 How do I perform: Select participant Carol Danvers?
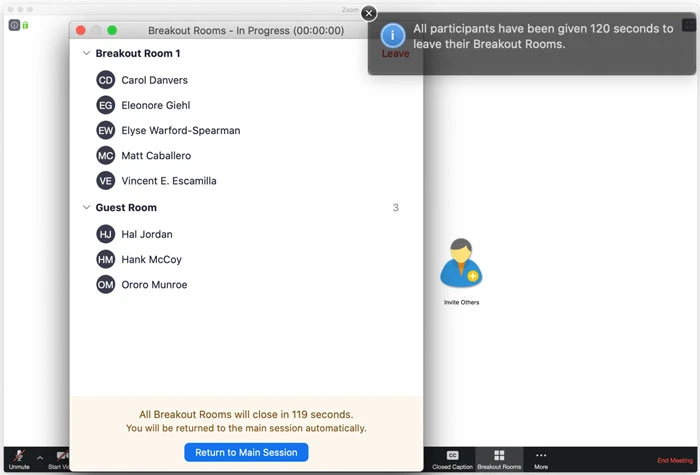[154, 80]
